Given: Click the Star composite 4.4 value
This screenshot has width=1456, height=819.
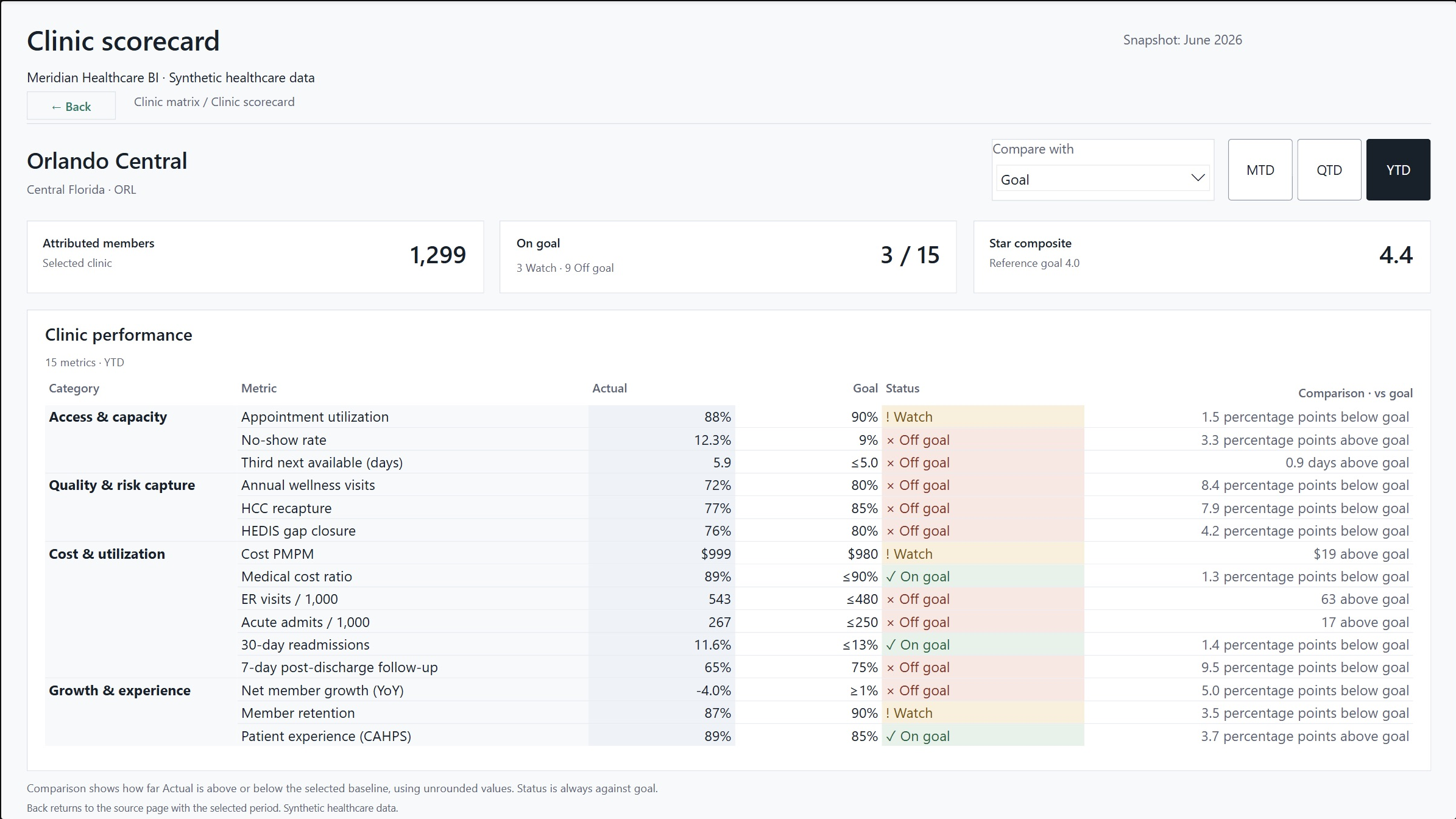Looking at the screenshot, I should [x=1396, y=255].
